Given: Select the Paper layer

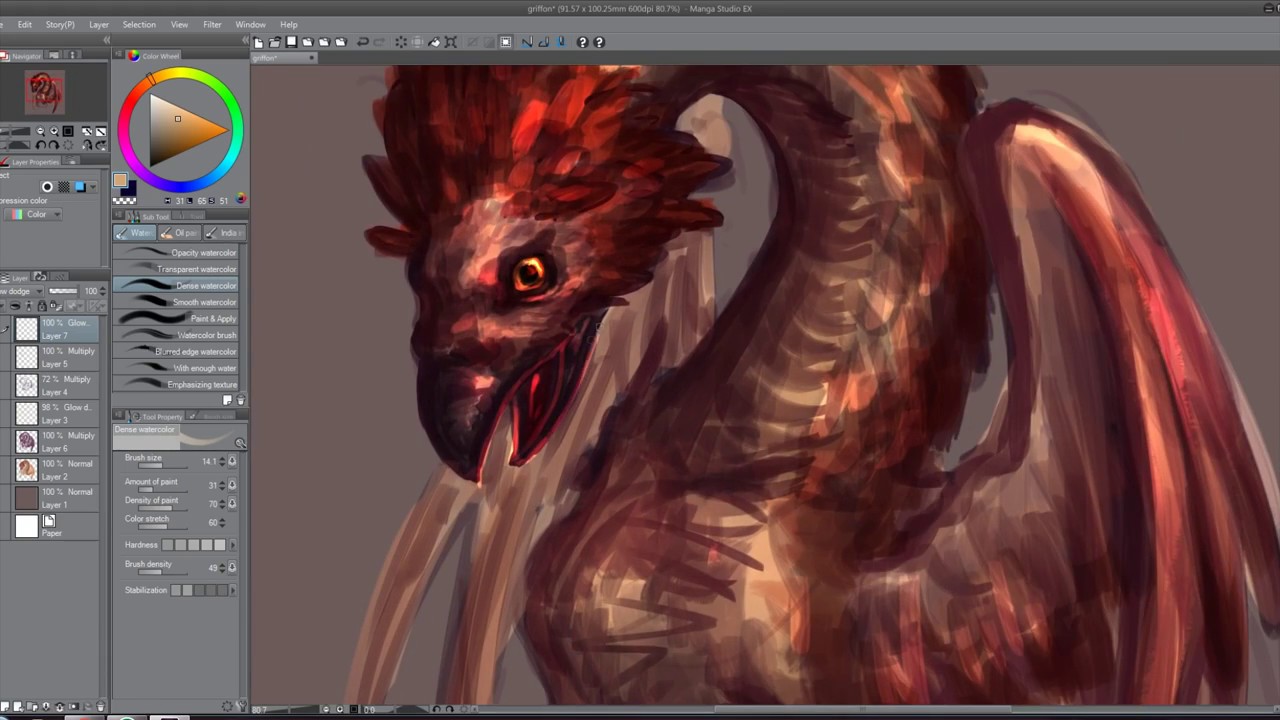Looking at the screenshot, I should pos(55,526).
